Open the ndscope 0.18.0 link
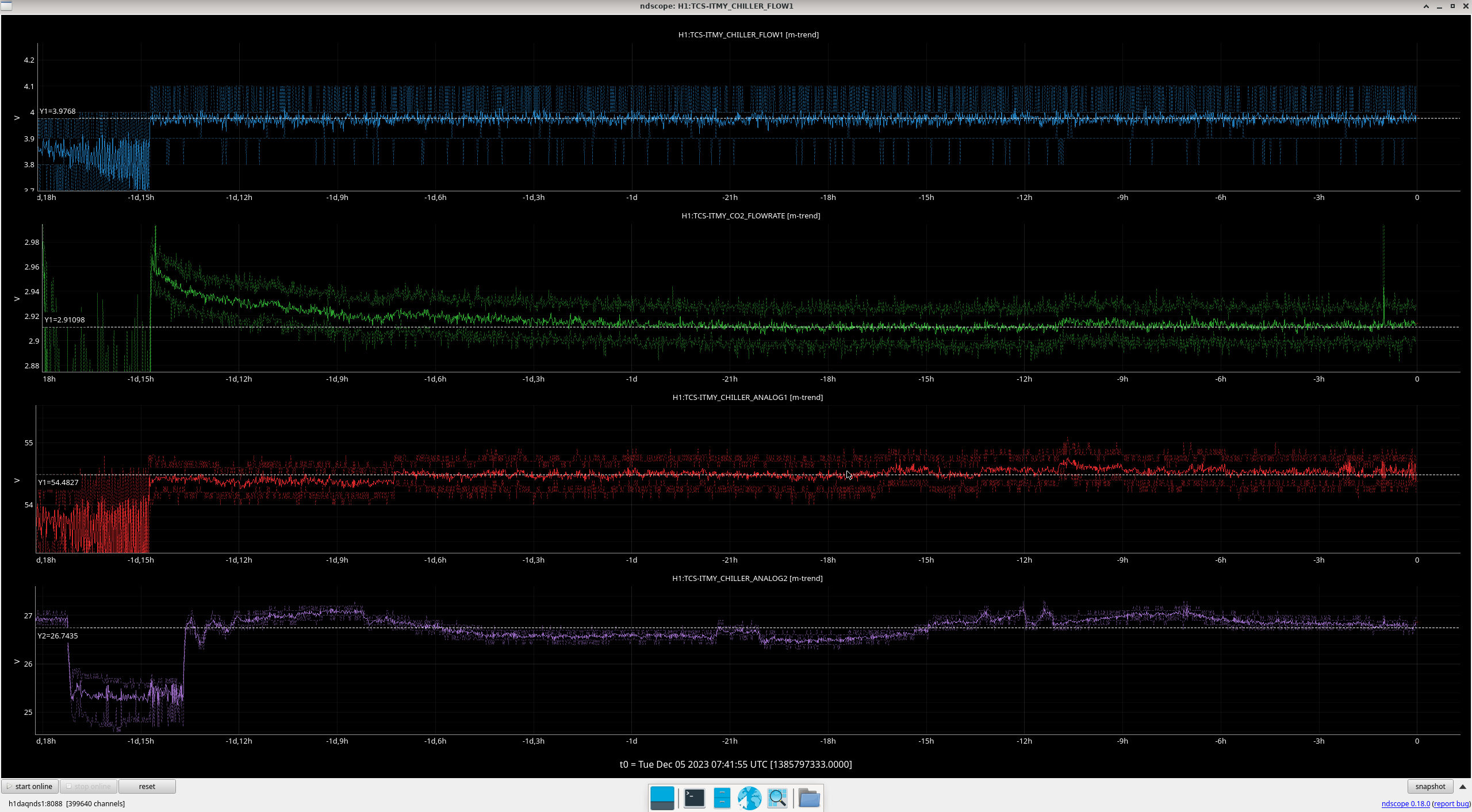The image size is (1472, 812). coord(1405,803)
